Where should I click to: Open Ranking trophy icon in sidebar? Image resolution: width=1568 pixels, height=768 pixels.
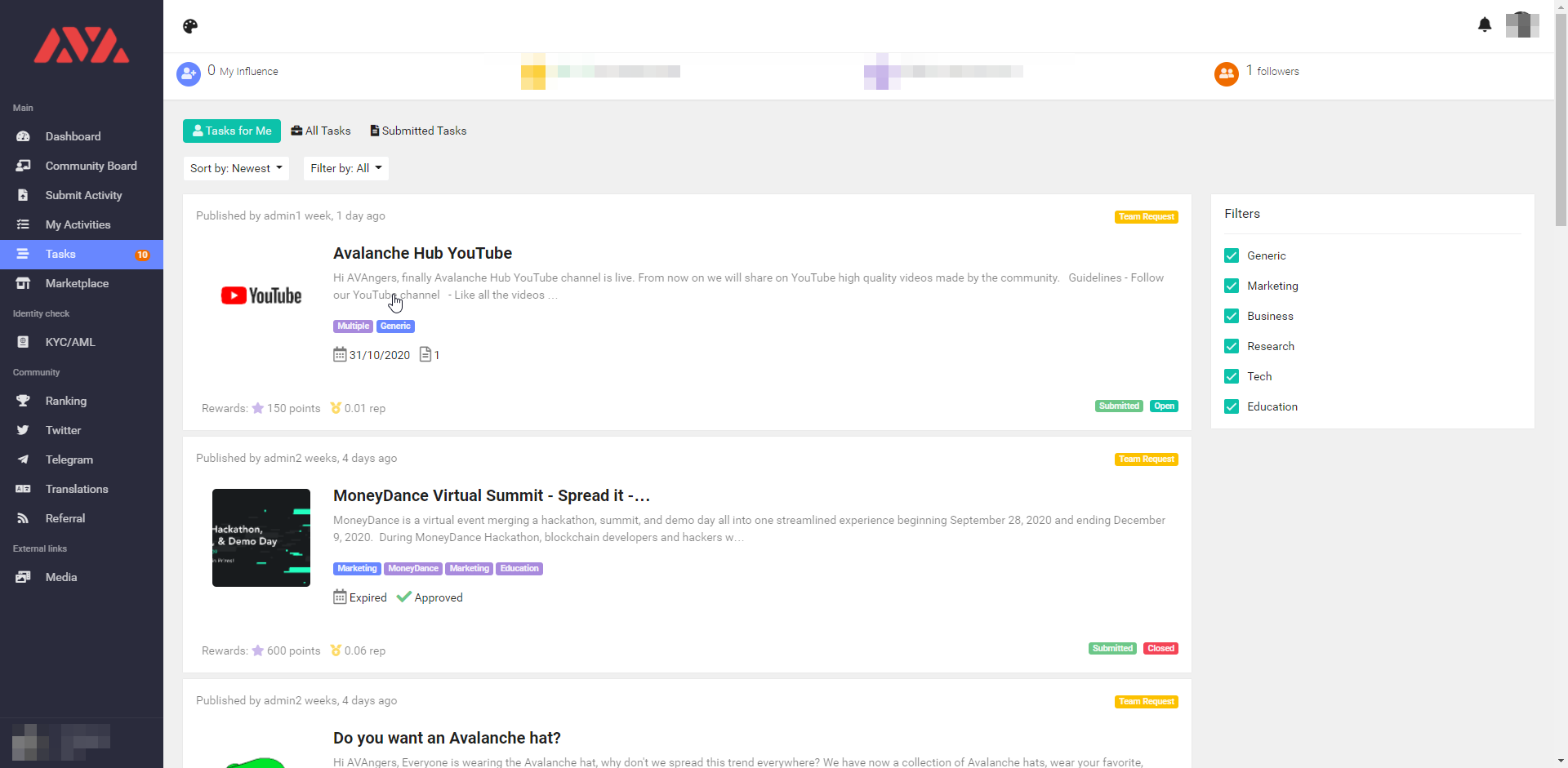click(23, 401)
